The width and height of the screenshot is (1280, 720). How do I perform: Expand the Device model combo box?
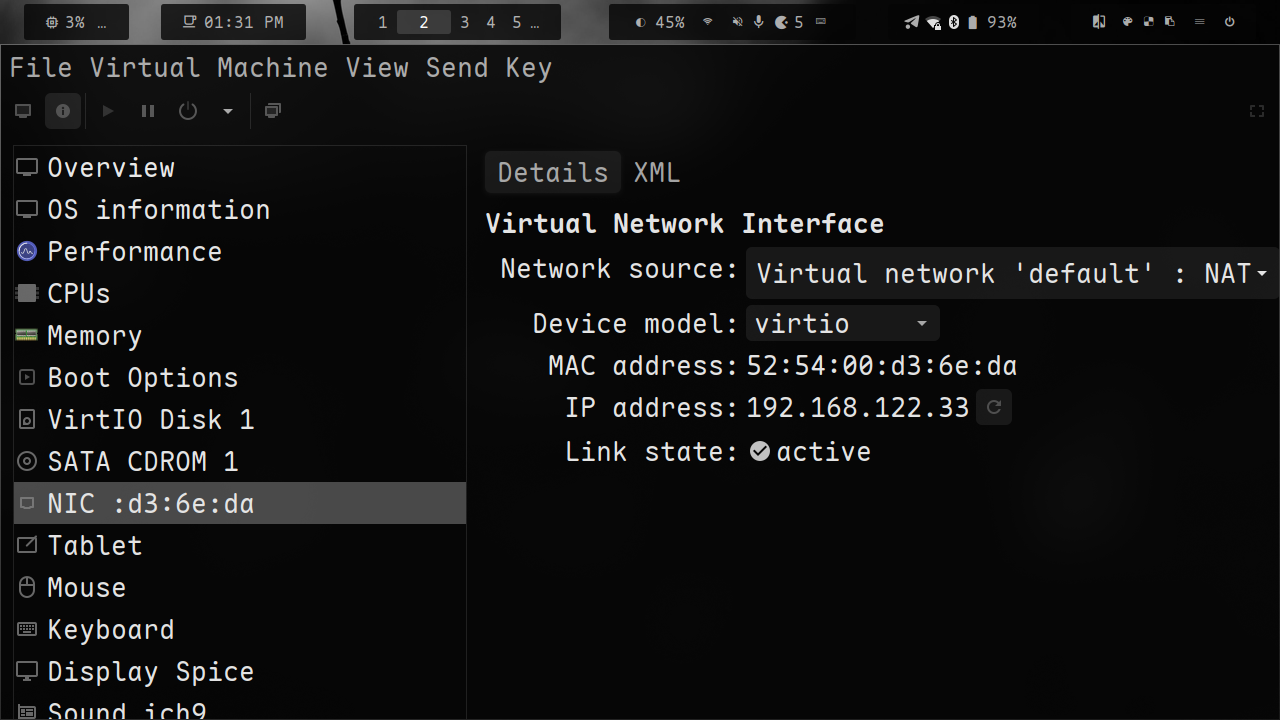(842, 324)
